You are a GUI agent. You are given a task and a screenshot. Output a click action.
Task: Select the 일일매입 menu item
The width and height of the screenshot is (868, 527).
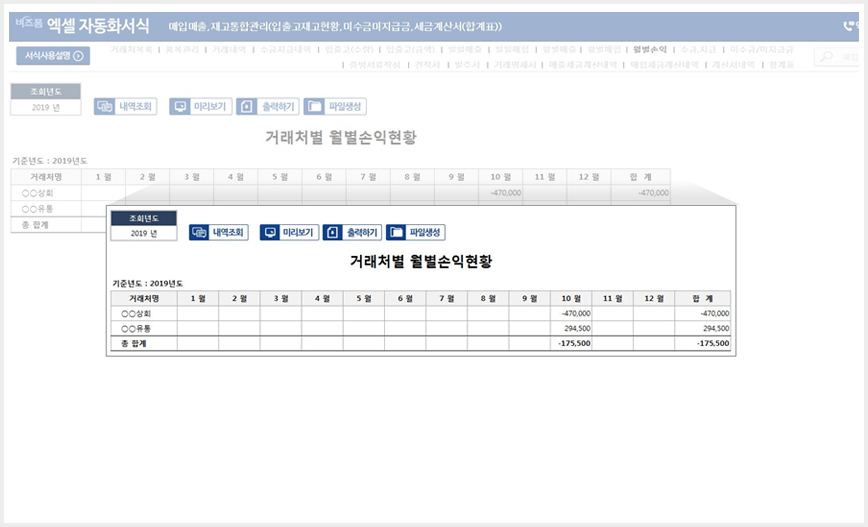point(512,49)
